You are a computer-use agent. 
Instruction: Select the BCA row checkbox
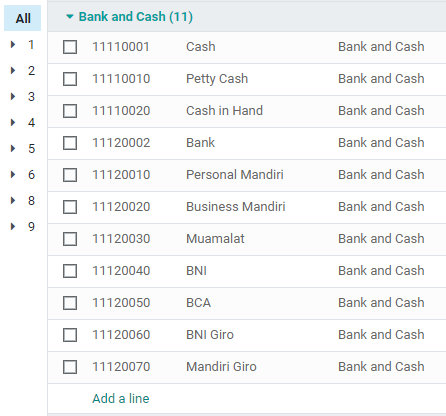click(70, 303)
